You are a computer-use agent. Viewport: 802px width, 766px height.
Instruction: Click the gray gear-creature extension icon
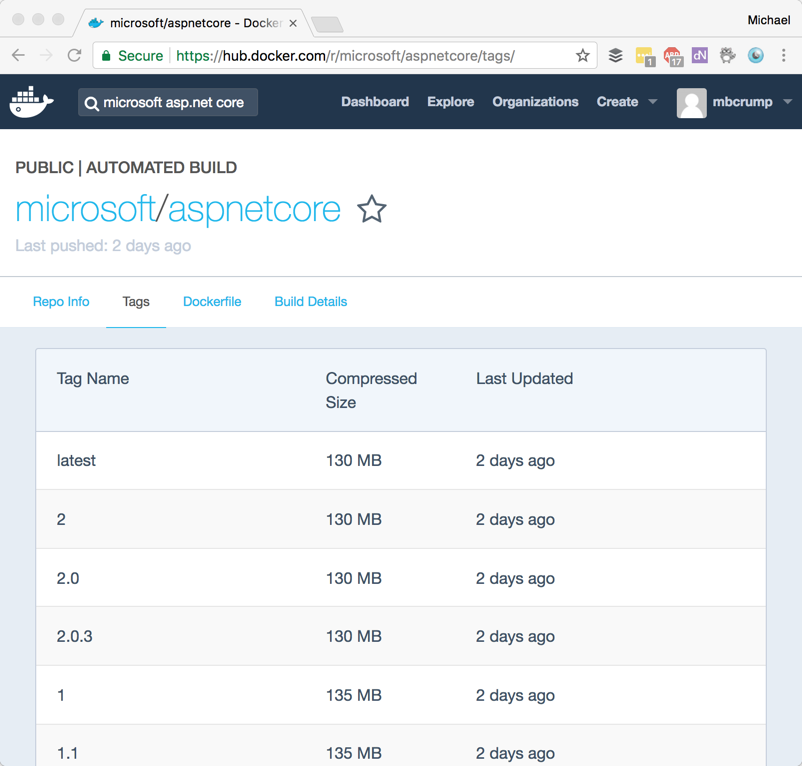click(727, 55)
